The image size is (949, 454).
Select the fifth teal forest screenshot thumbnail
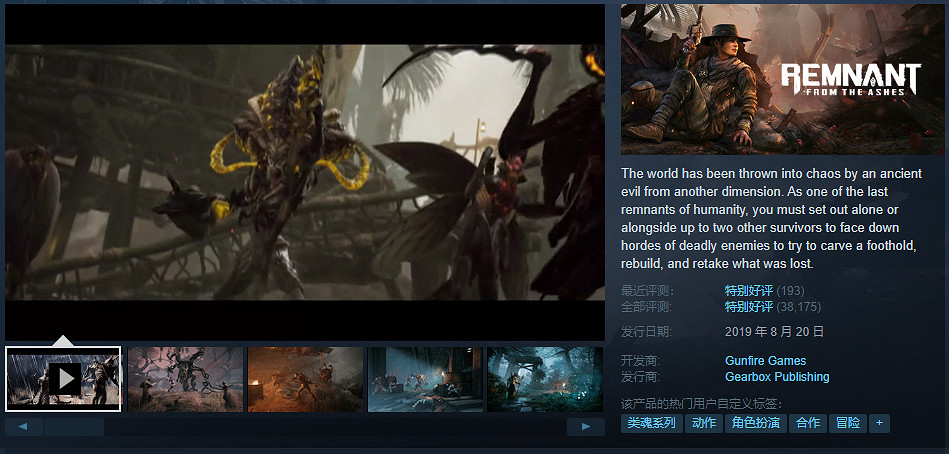(x=545, y=379)
